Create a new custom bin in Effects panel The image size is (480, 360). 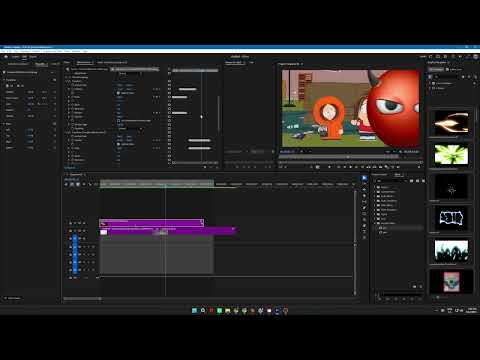pyautogui.click(x=415, y=286)
